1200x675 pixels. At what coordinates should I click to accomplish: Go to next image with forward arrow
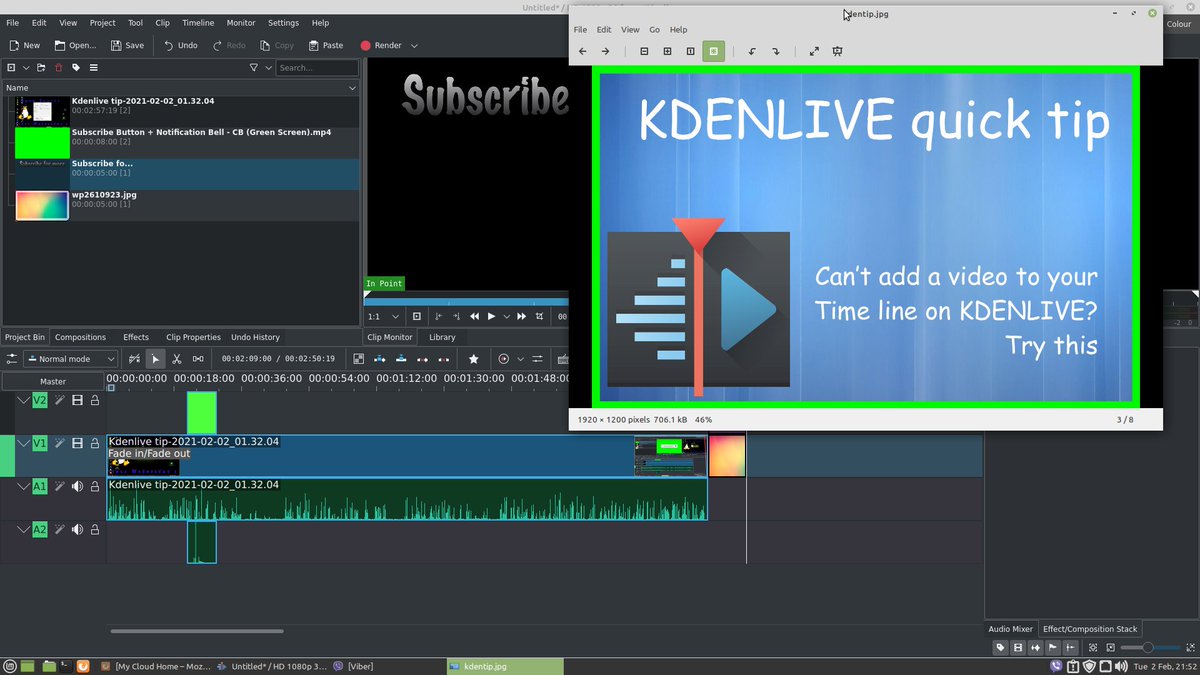605,51
